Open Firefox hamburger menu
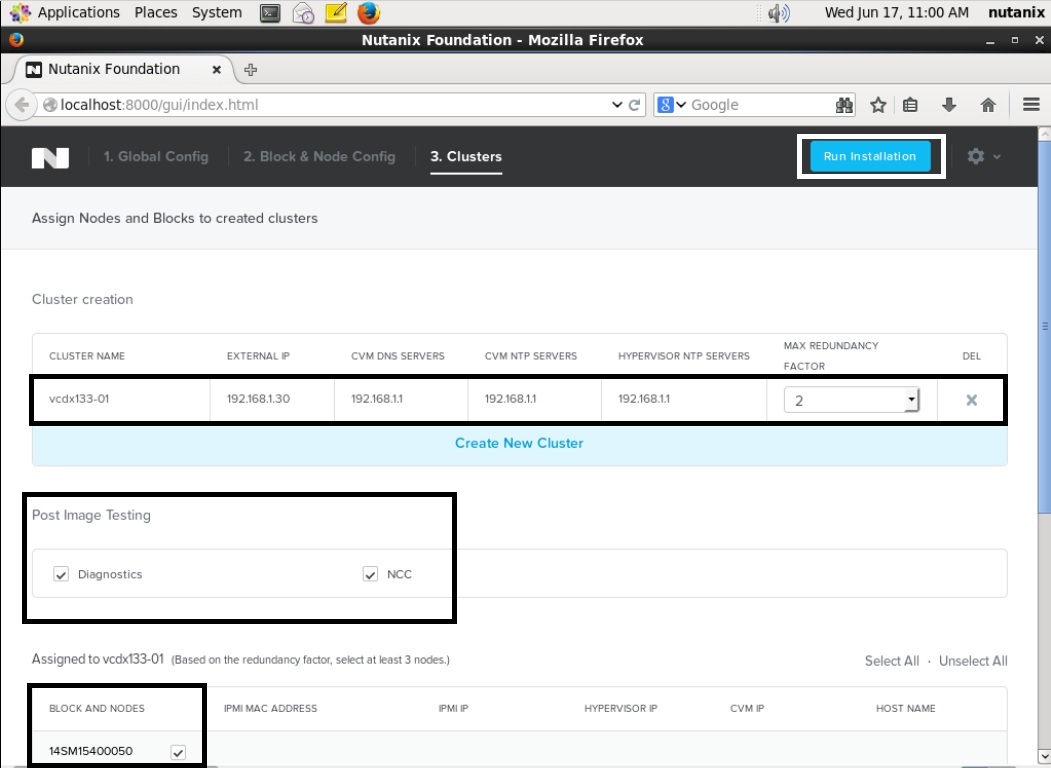Viewport: 1051px width, 768px height. click(x=1031, y=105)
